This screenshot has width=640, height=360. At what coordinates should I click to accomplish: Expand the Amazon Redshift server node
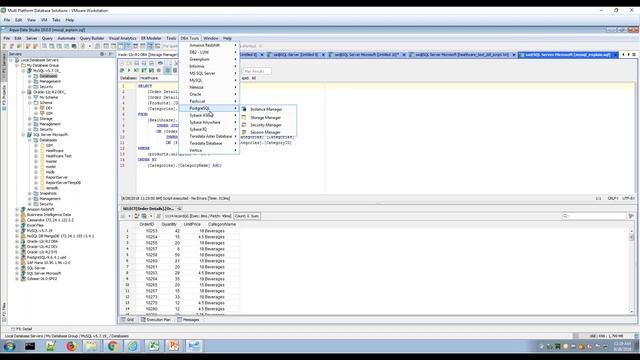pyautogui.click(x=17, y=209)
